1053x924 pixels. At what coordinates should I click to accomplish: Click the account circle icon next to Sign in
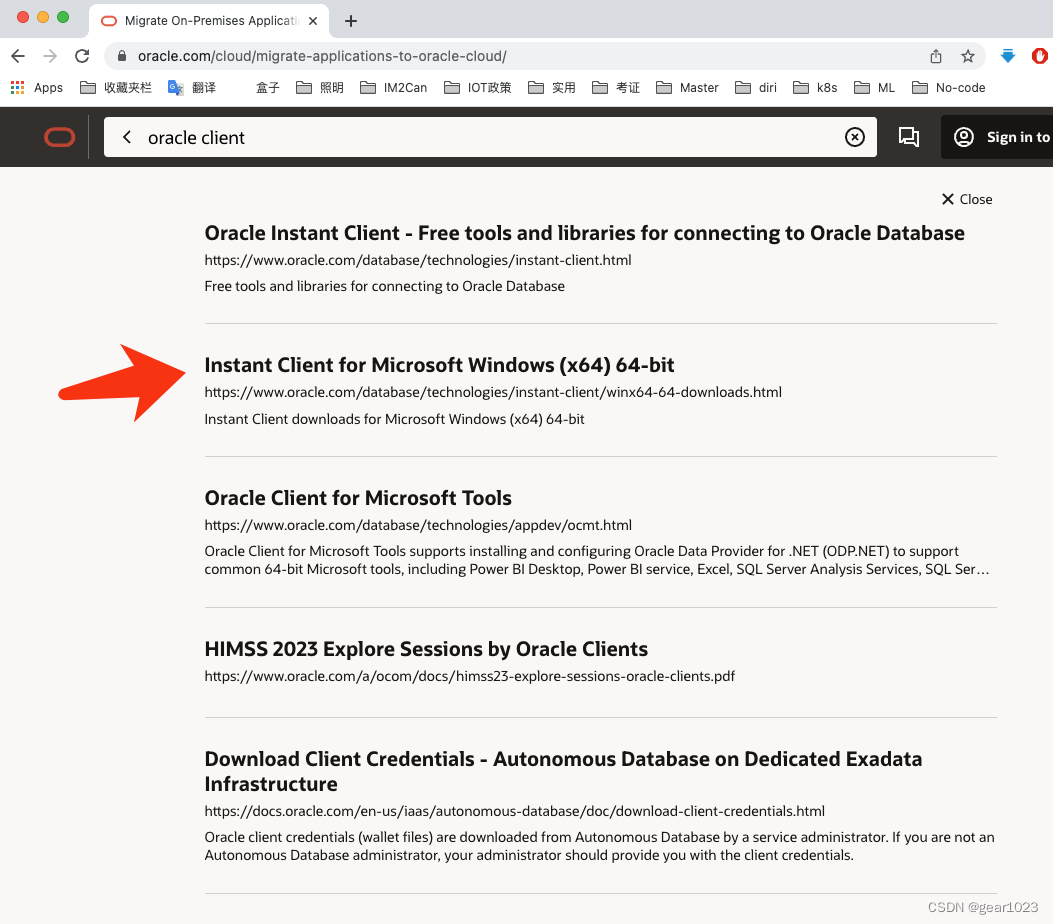pyautogui.click(x=963, y=137)
